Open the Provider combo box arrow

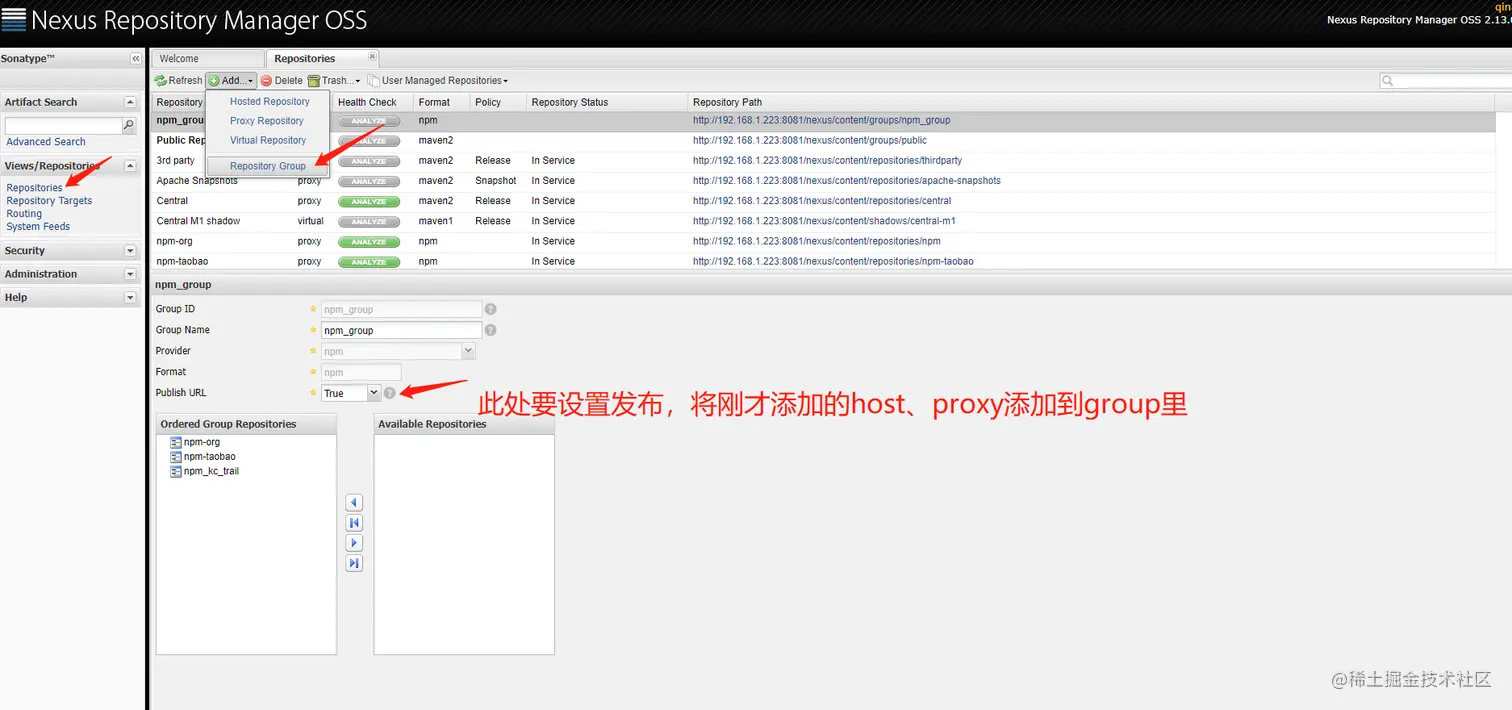468,351
